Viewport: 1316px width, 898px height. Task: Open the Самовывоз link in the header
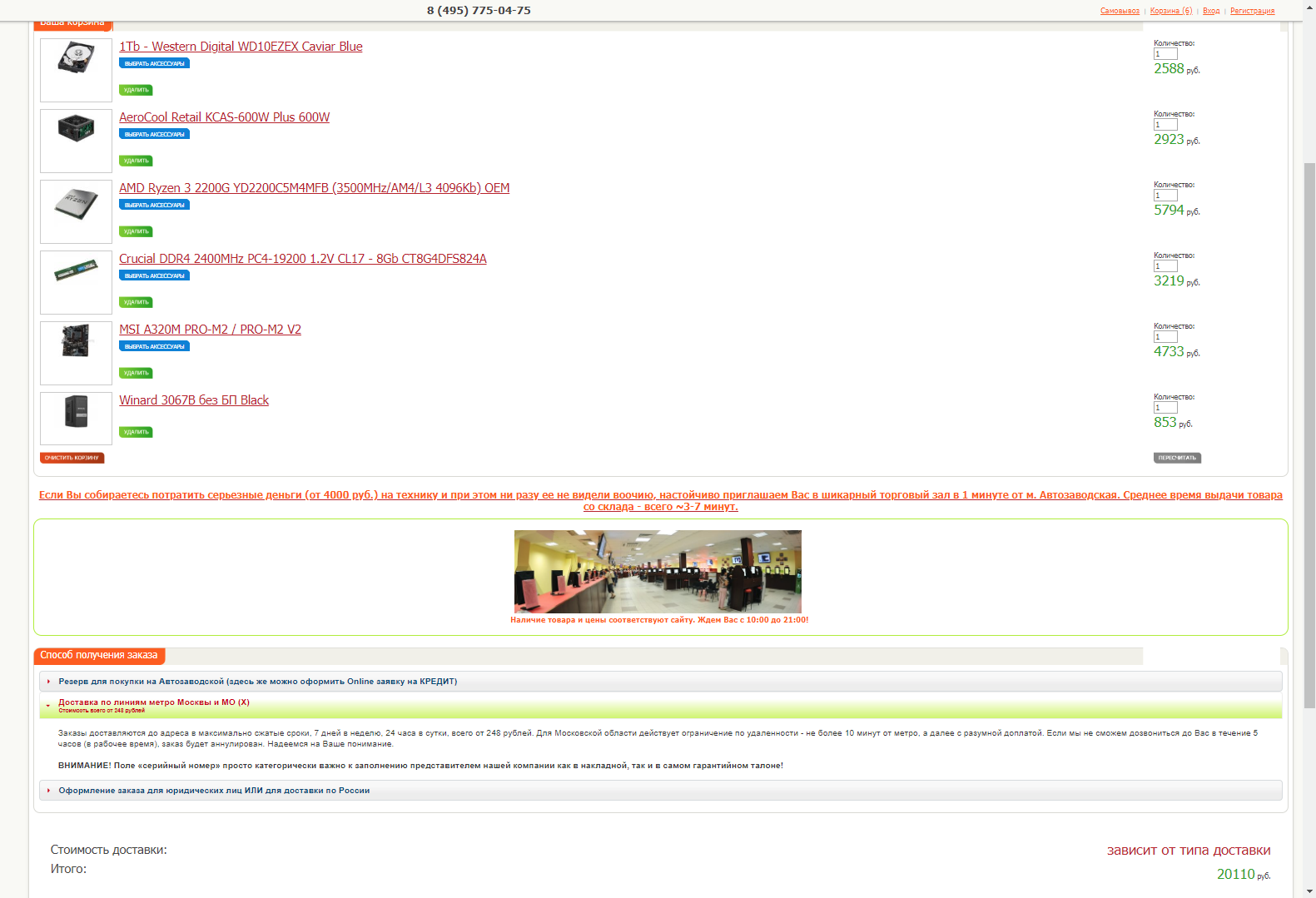pyautogui.click(x=1120, y=11)
